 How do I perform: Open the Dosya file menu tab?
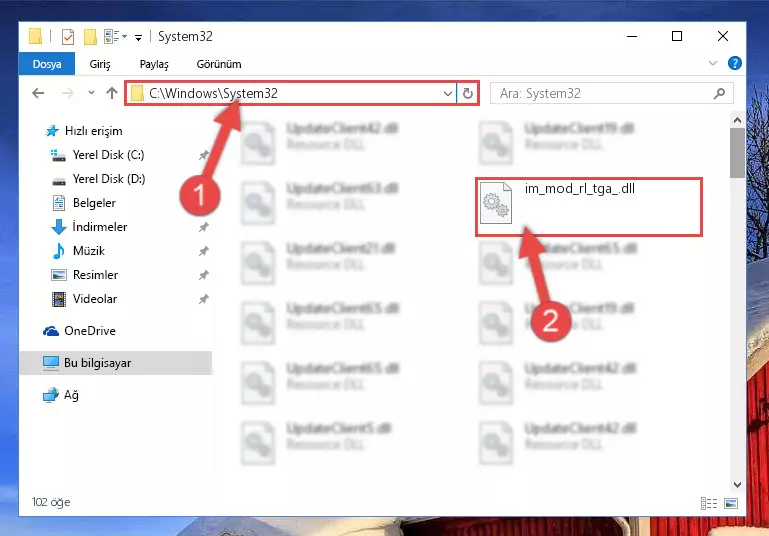pyautogui.click(x=47, y=64)
